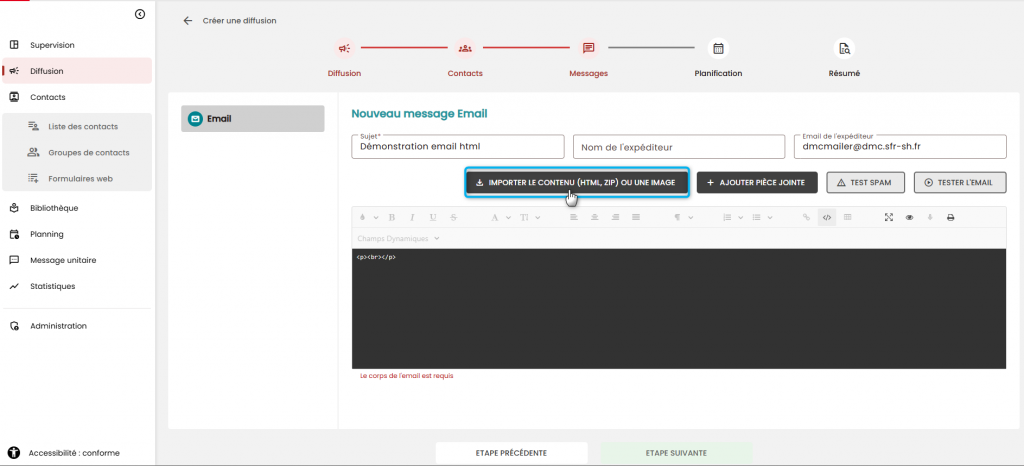Click the print icon in editor toolbar

click(951, 217)
